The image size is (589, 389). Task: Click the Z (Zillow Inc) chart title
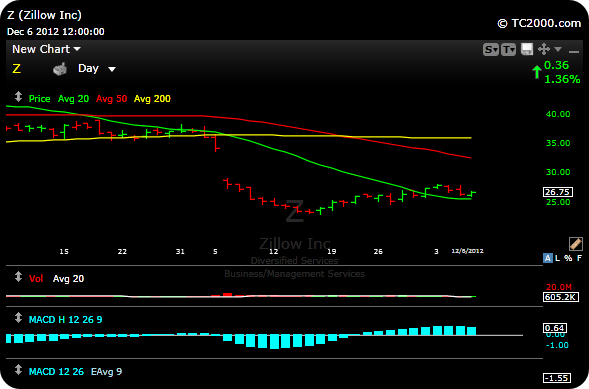click(x=44, y=15)
